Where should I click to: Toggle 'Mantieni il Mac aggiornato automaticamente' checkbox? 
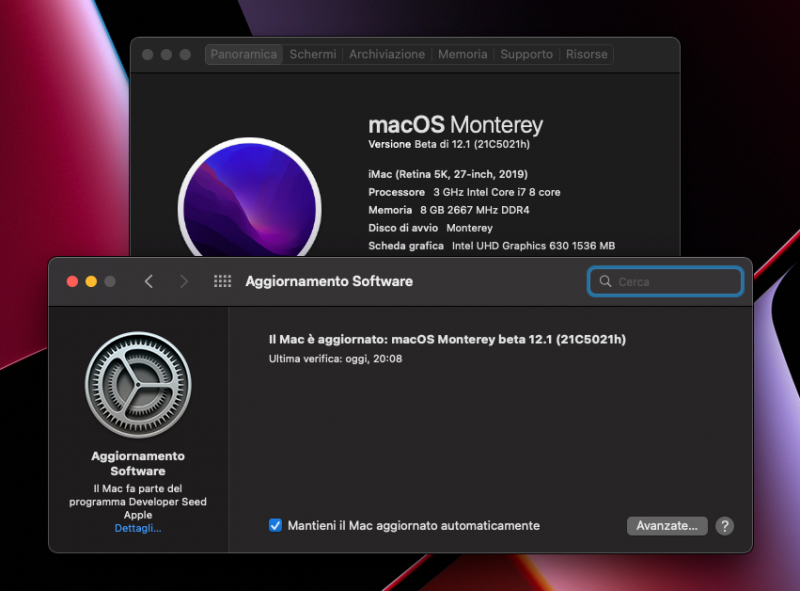click(275, 525)
